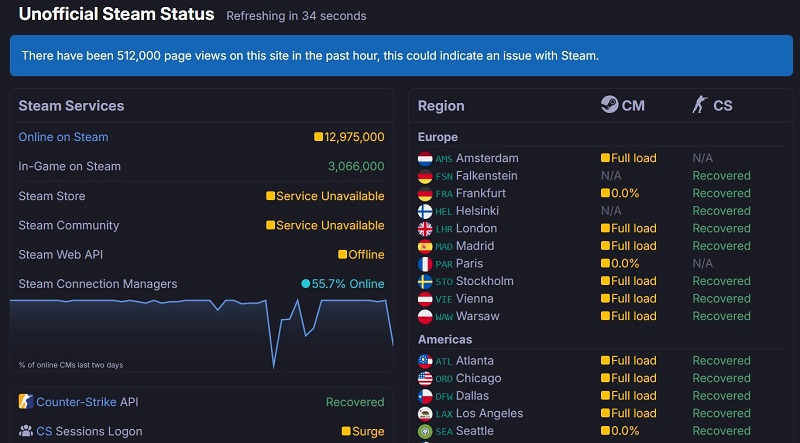The image size is (800, 443).
Task: Open the Online on Steam link
Action: 63,137
